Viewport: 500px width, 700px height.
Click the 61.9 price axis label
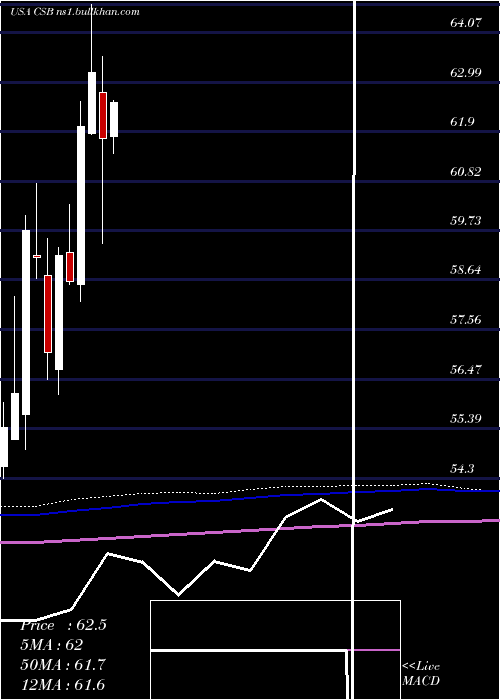462,122
